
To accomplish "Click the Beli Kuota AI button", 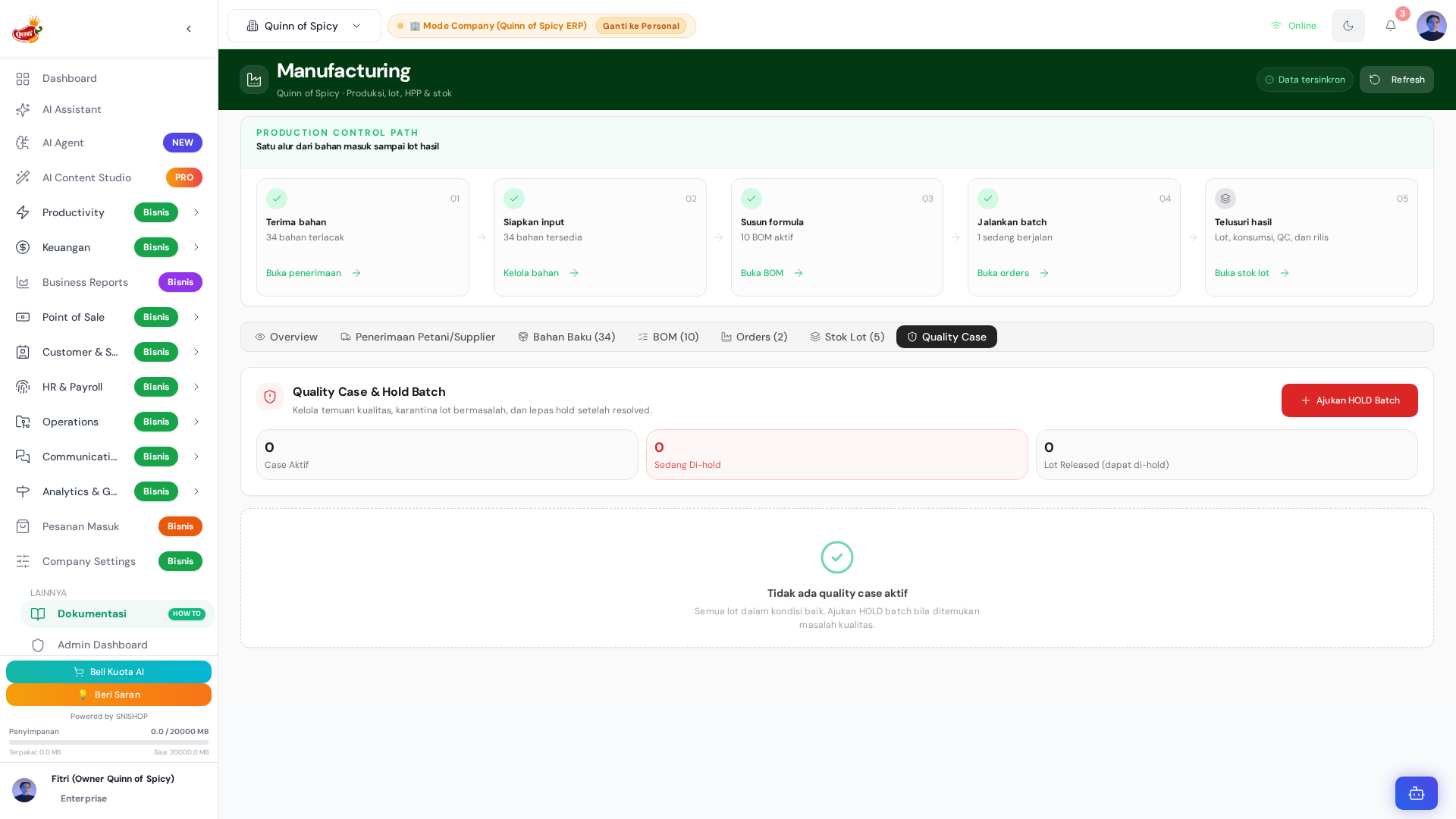I will (x=108, y=672).
